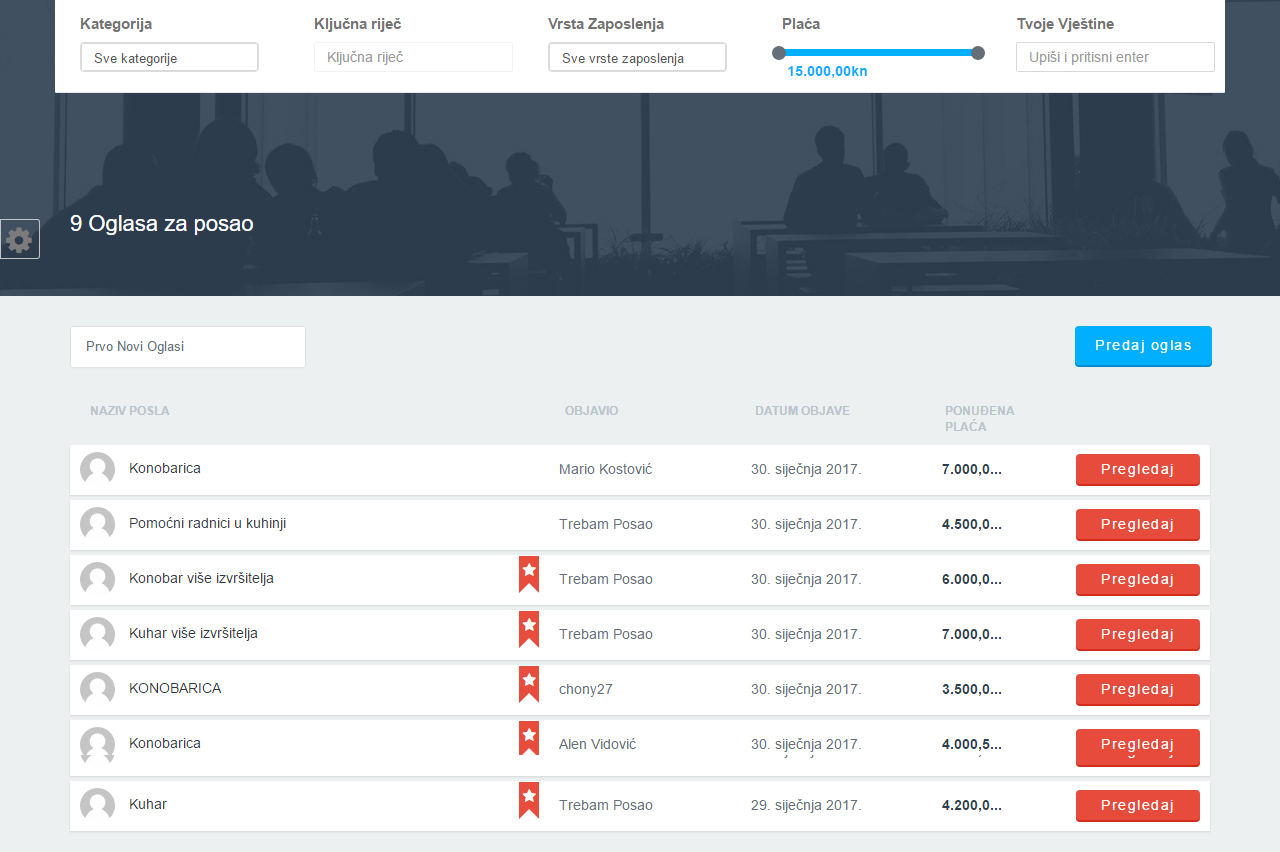Image resolution: width=1280 pixels, height=852 pixels.
Task: Open the Pomoćni radnici u kuhinji listing
Action: pyautogui.click(x=207, y=523)
